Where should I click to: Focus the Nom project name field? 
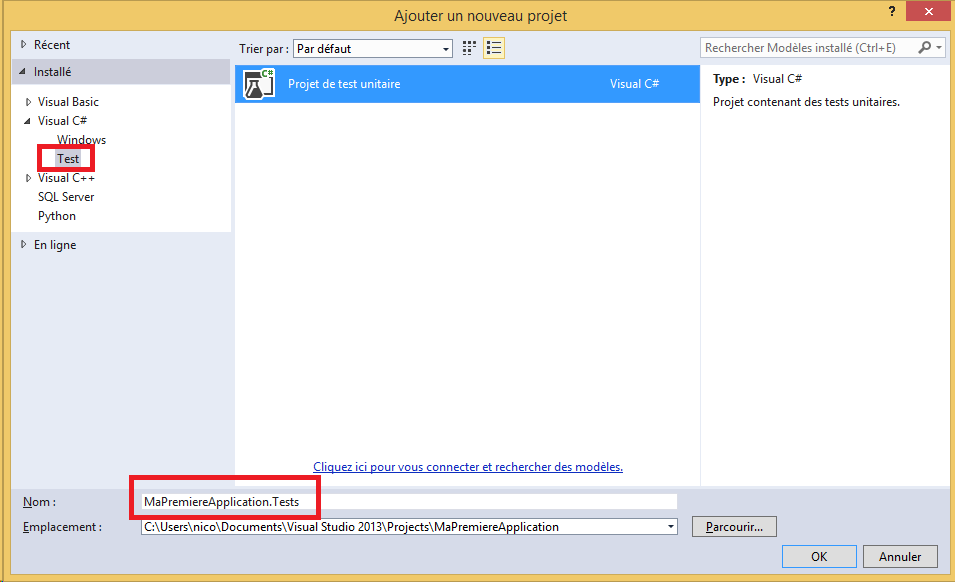click(409, 502)
